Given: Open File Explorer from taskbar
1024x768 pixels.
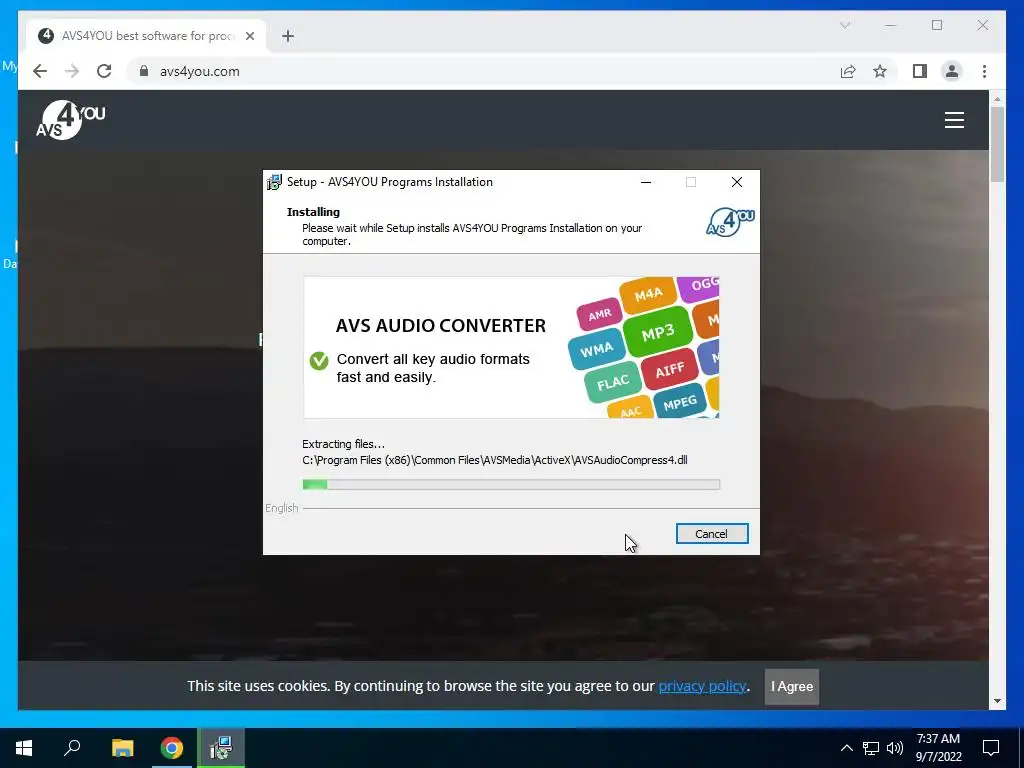Looking at the screenshot, I should coord(122,748).
